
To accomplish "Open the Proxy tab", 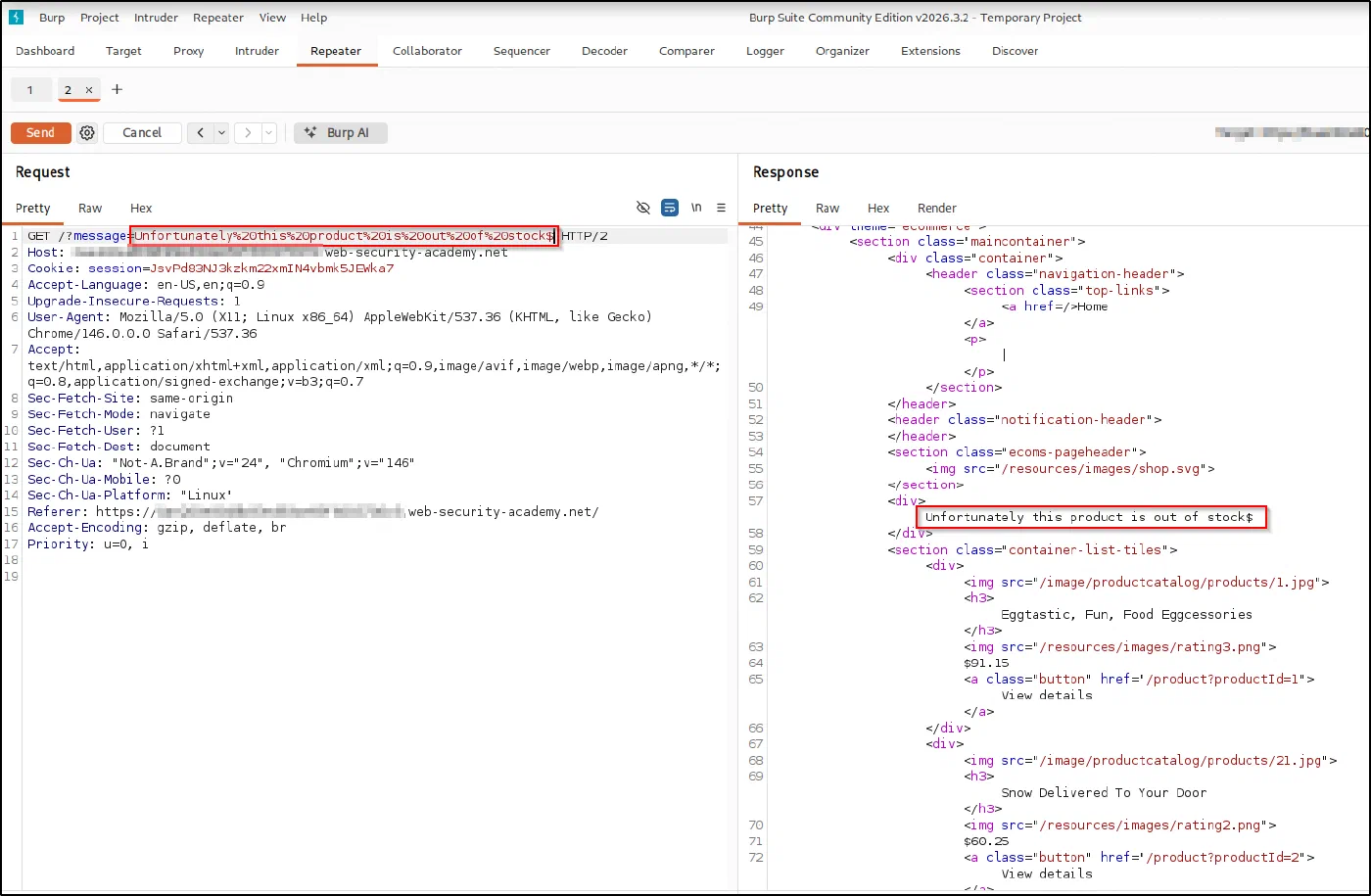I will pos(189,51).
